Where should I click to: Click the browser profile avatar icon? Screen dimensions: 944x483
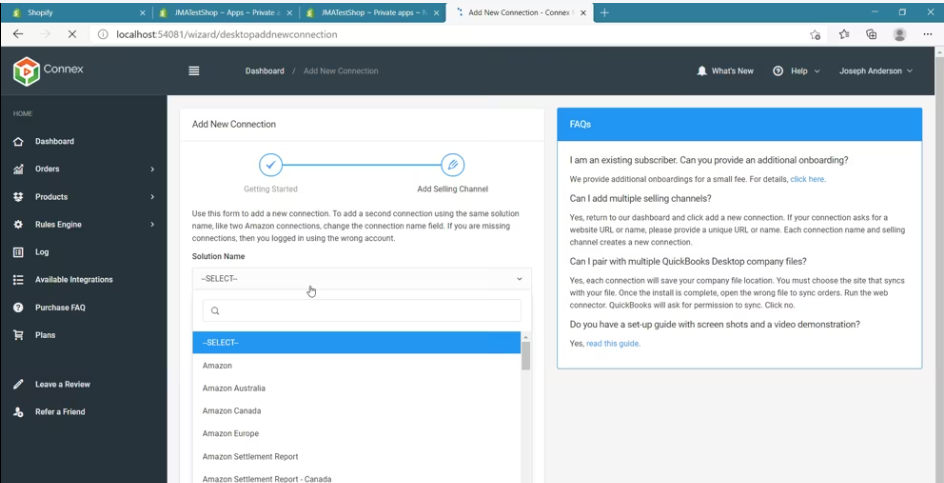tap(899, 34)
